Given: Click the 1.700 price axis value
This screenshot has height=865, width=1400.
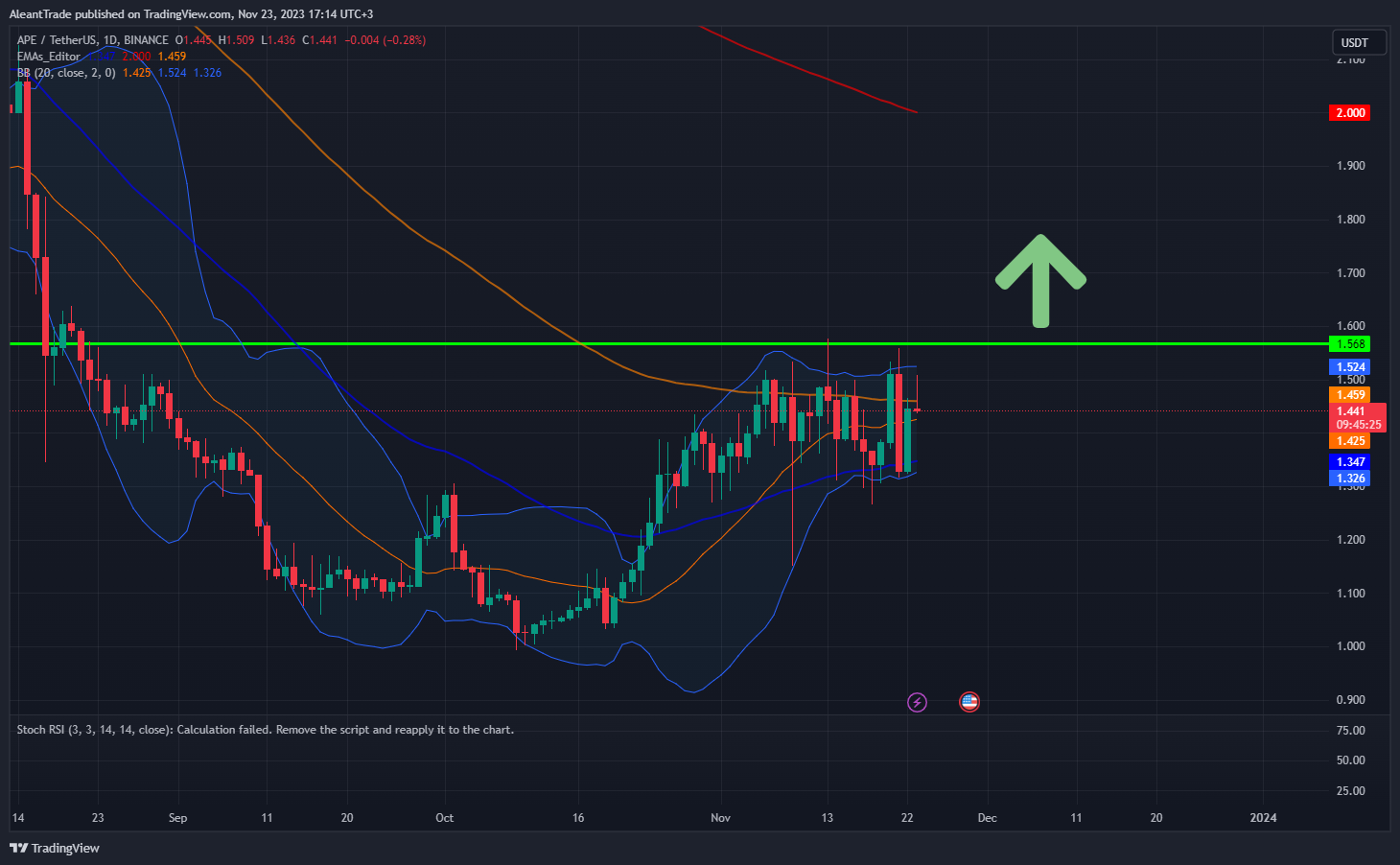Looking at the screenshot, I should [1350, 273].
